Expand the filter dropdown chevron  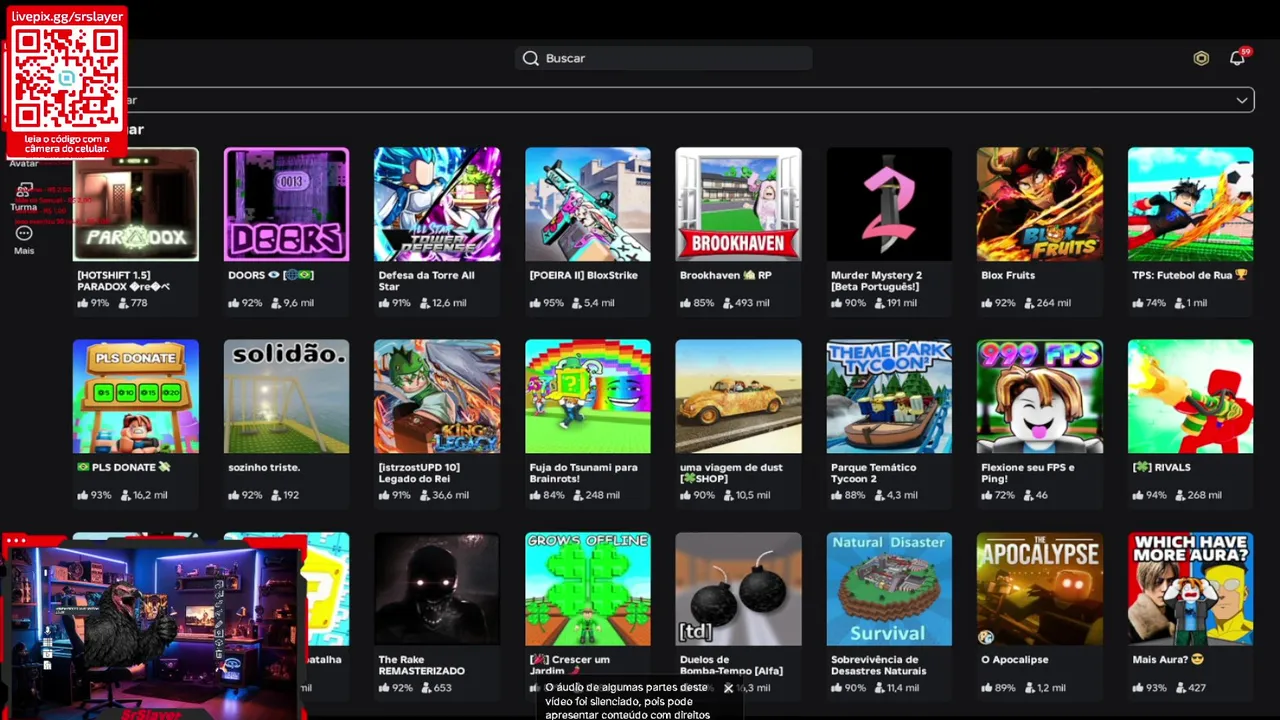[1242, 100]
